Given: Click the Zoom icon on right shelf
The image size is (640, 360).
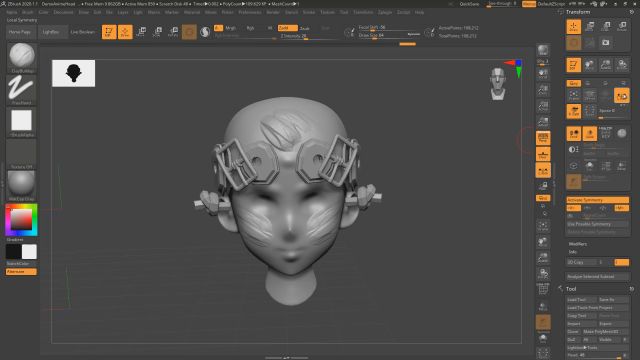Looking at the screenshot, I should click(x=543, y=90).
